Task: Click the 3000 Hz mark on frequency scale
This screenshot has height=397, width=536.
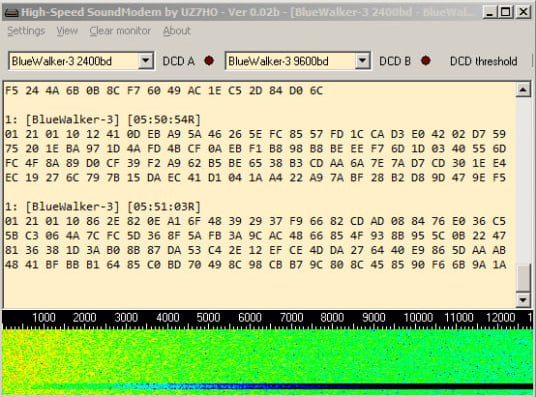Action: [x=126, y=318]
